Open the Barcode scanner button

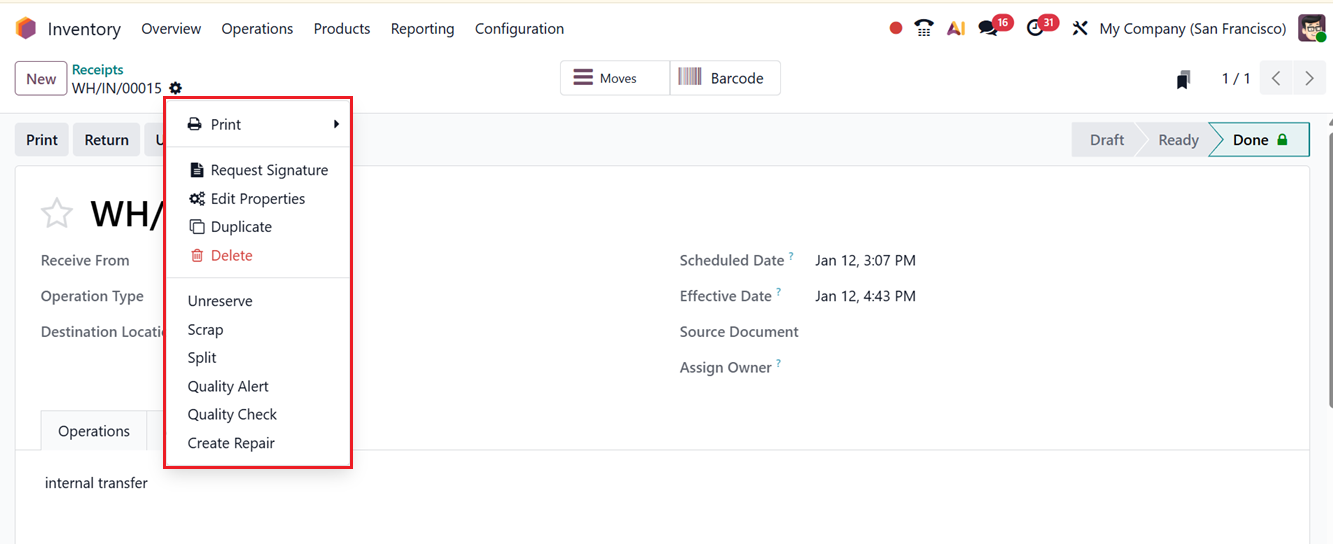click(x=724, y=78)
